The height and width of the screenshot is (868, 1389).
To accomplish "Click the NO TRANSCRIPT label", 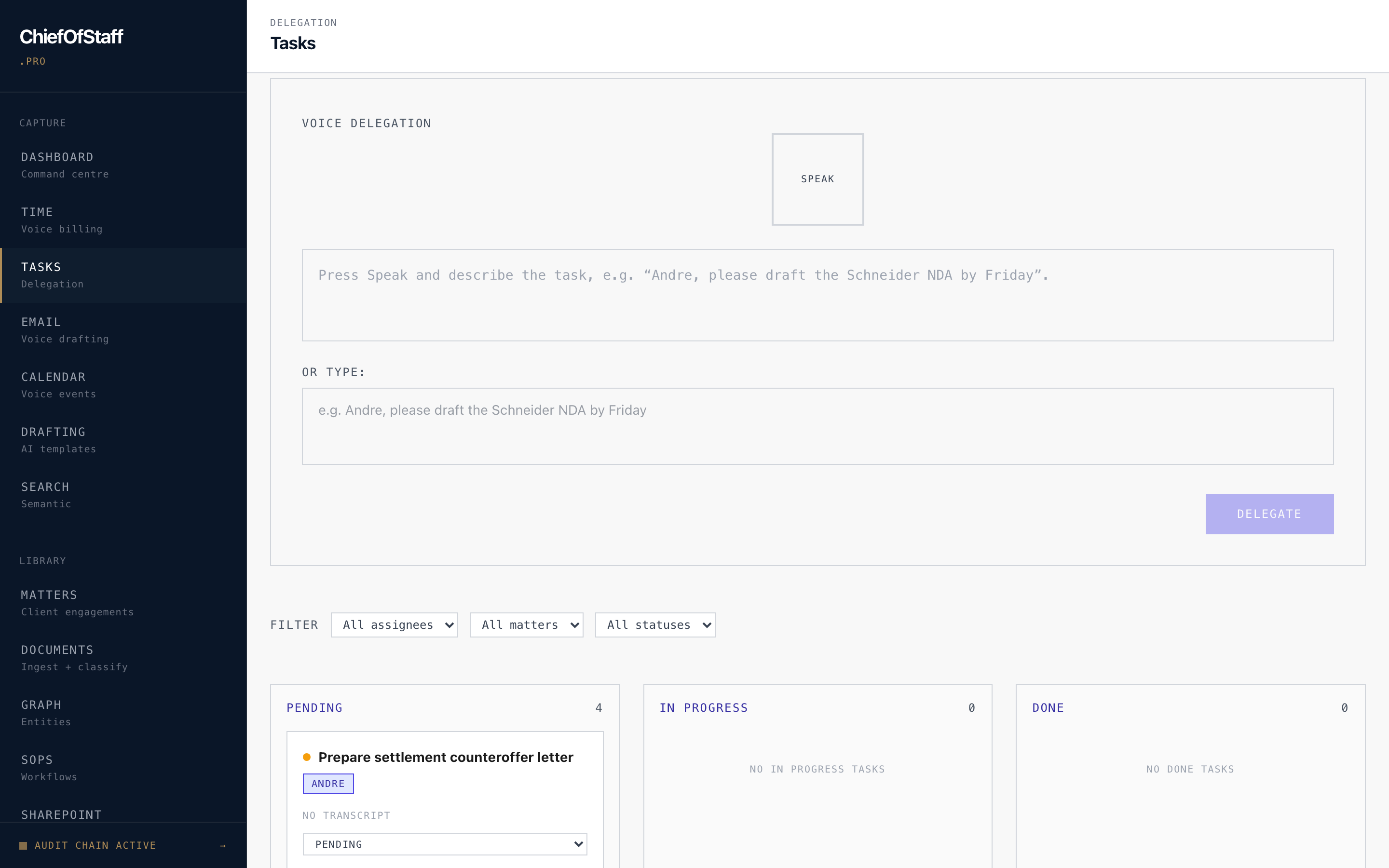I will pyautogui.click(x=346, y=815).
